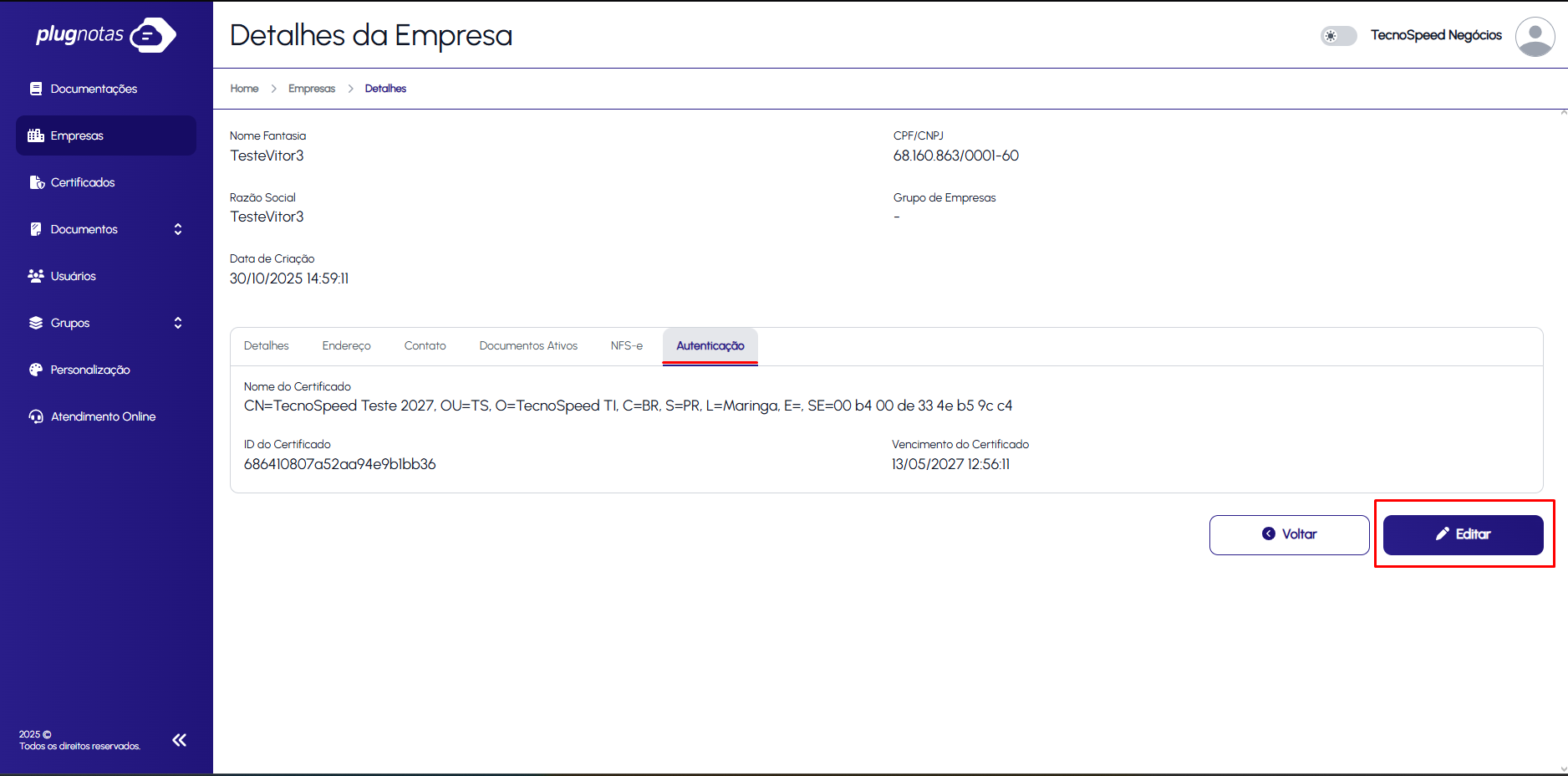Click the TecnoSpeed Negócios account name

pos(1436,35)
